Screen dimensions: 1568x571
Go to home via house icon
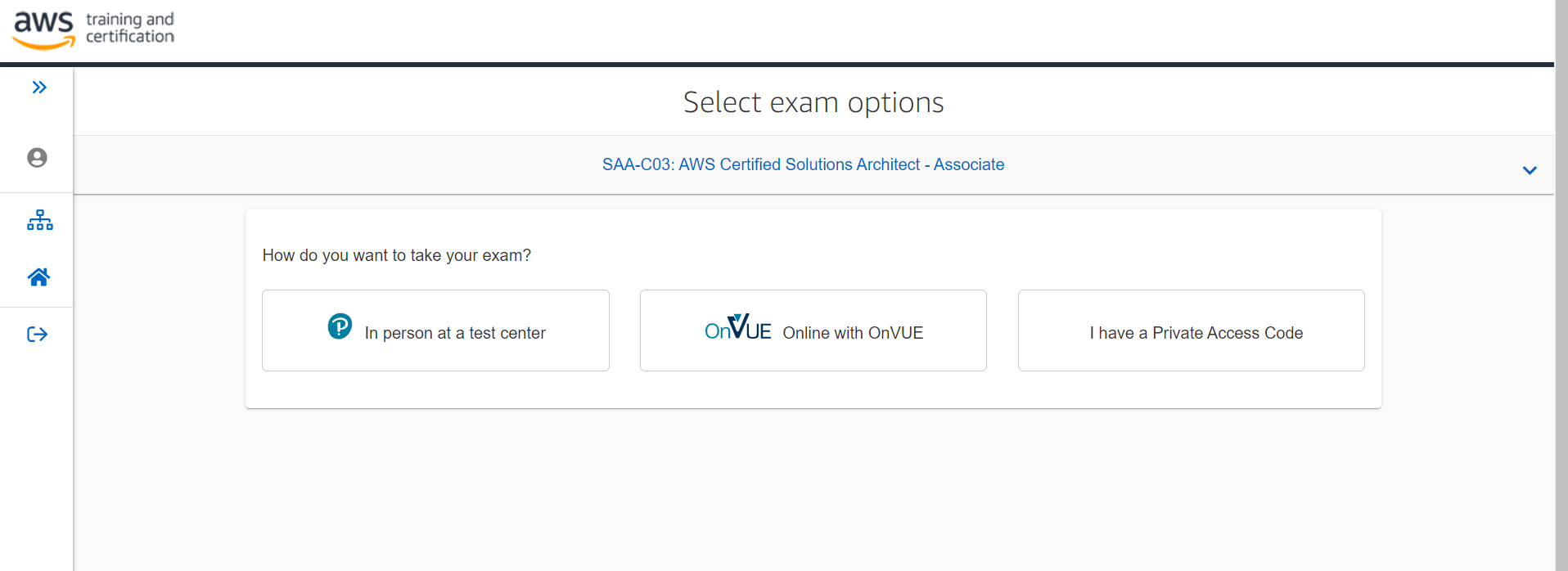coord(38,277)
